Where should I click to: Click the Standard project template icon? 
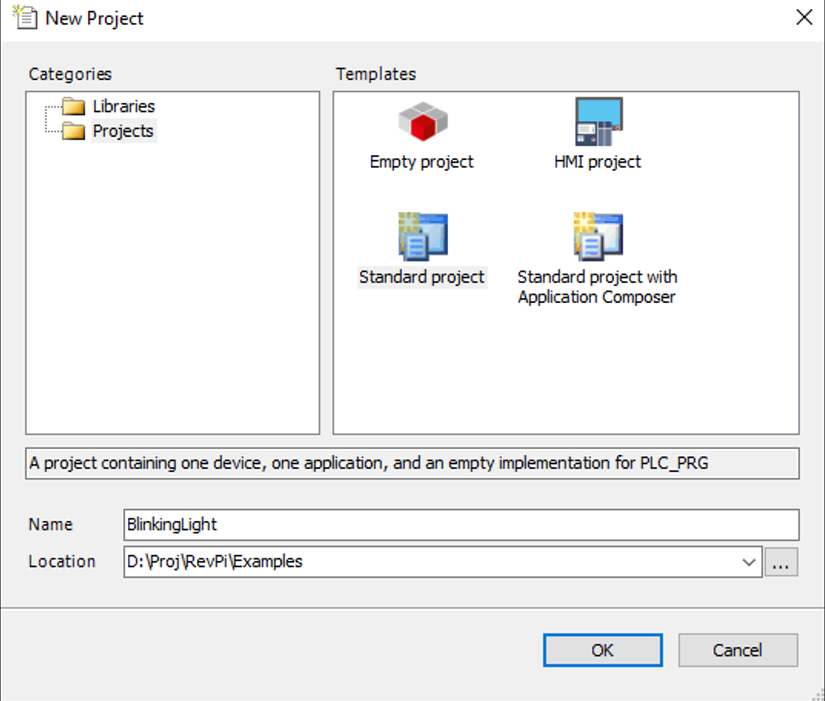click(422, 238)
